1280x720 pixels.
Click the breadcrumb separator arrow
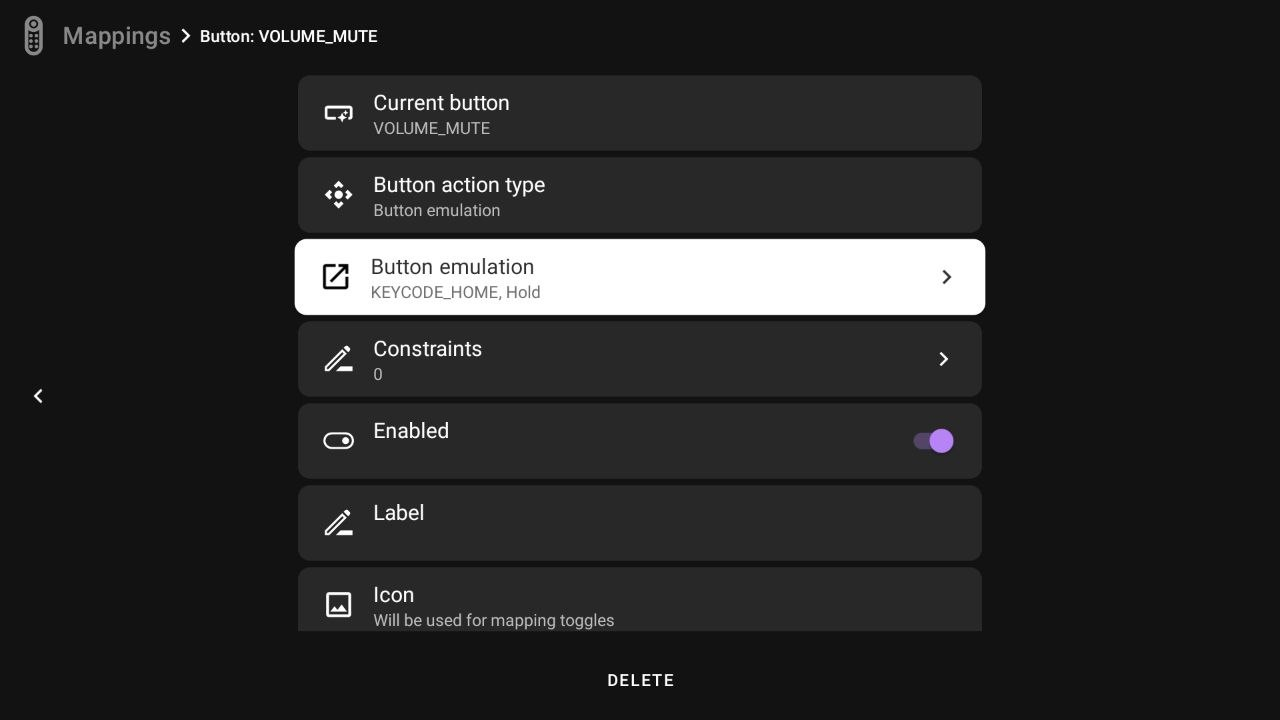(x=186, y=36)
